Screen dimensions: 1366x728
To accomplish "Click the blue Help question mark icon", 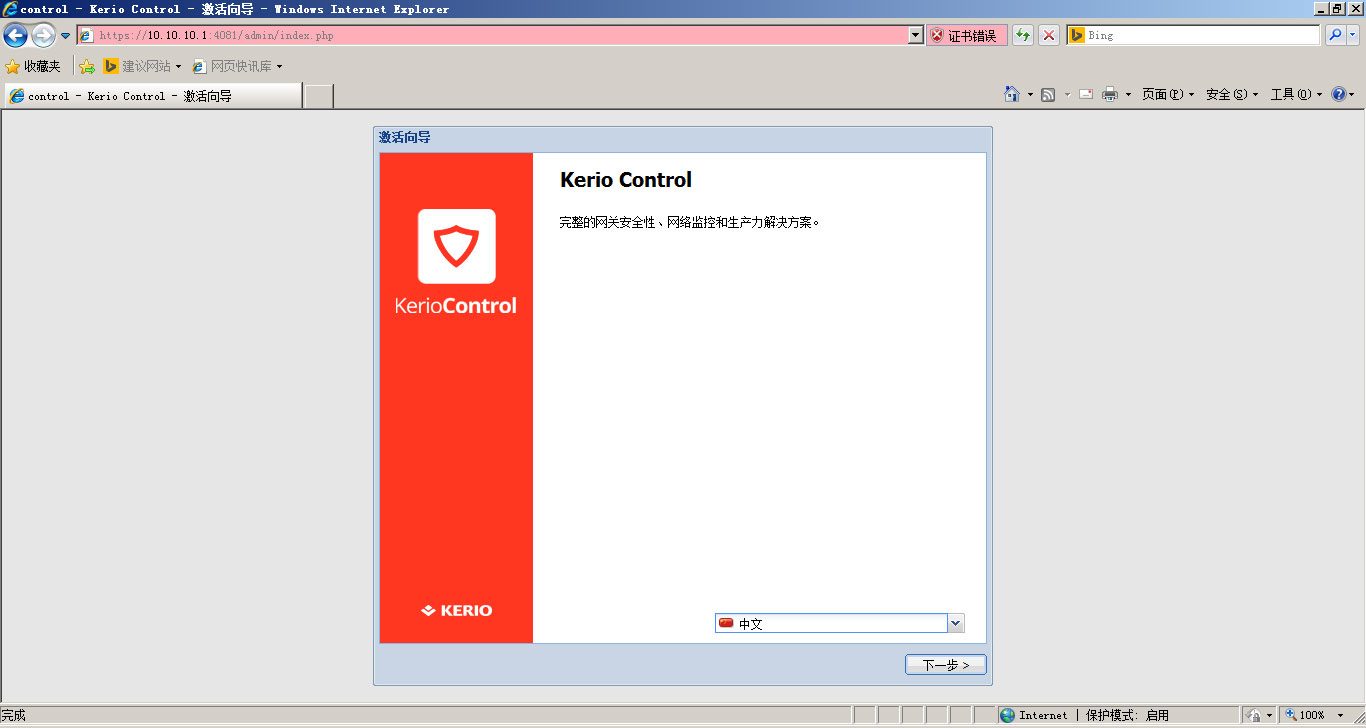I will pos(1340,94).
